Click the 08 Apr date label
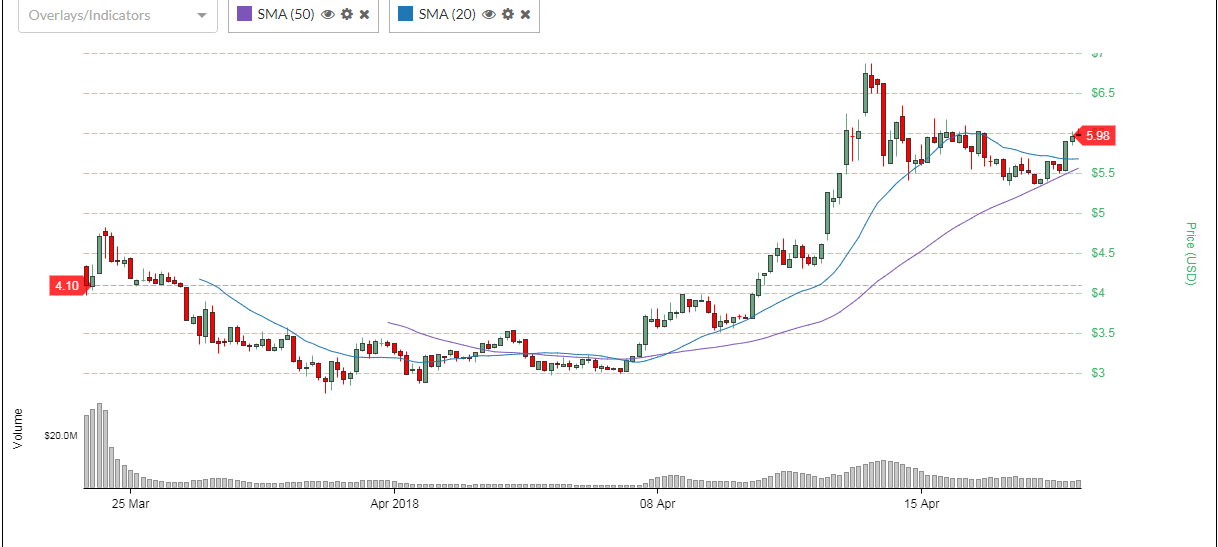The width and height of the screenshot is (1218, 547). [659, 503]
